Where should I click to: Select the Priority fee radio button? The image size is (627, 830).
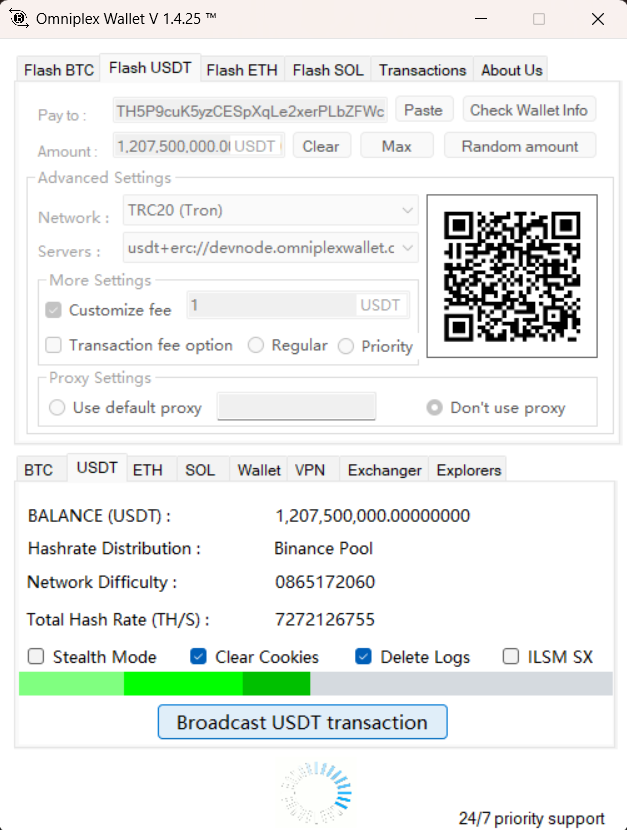(x=346, y=346)
